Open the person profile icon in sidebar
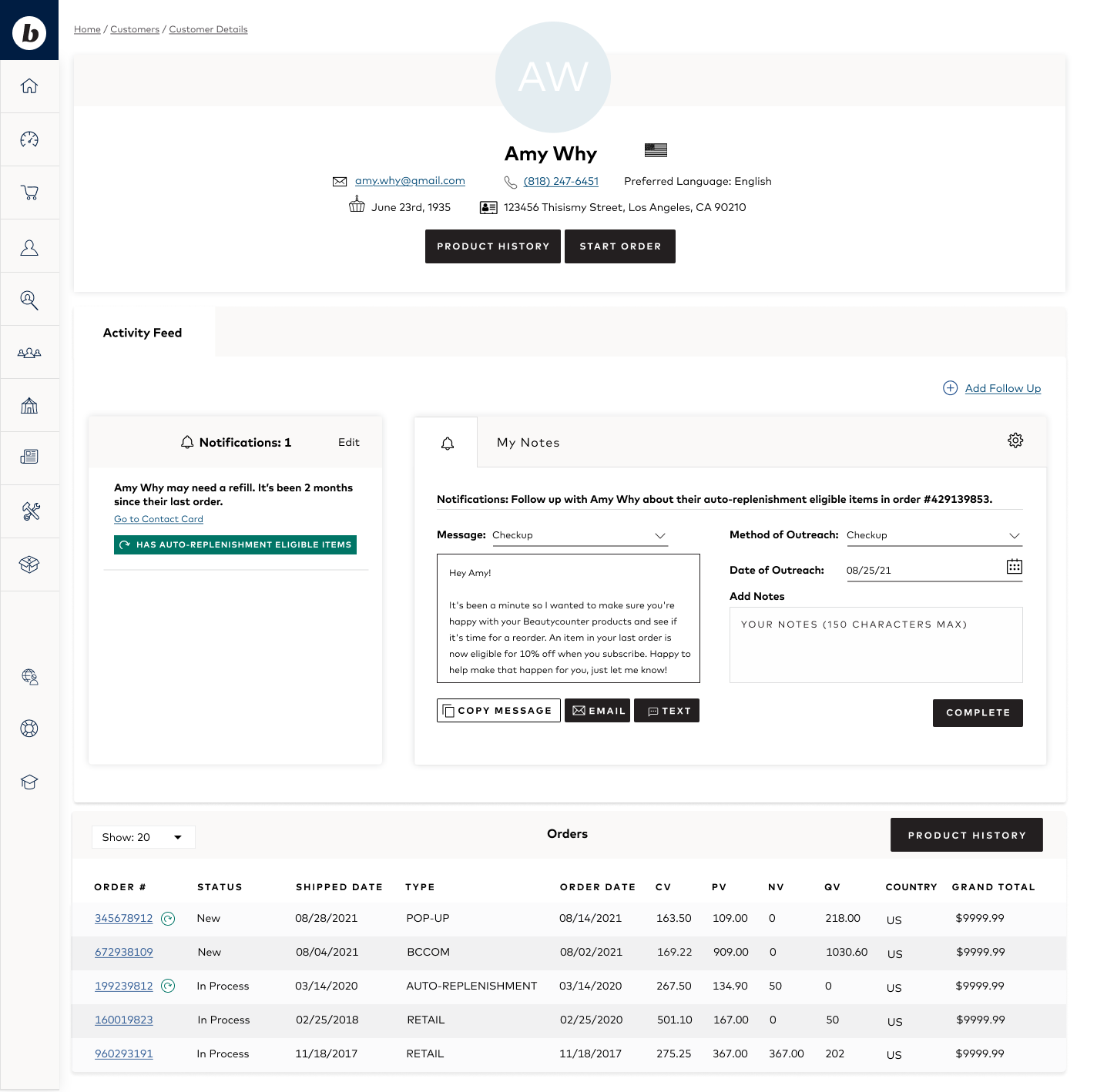Screen dimensions: 1097x1092 pos(29,247)
